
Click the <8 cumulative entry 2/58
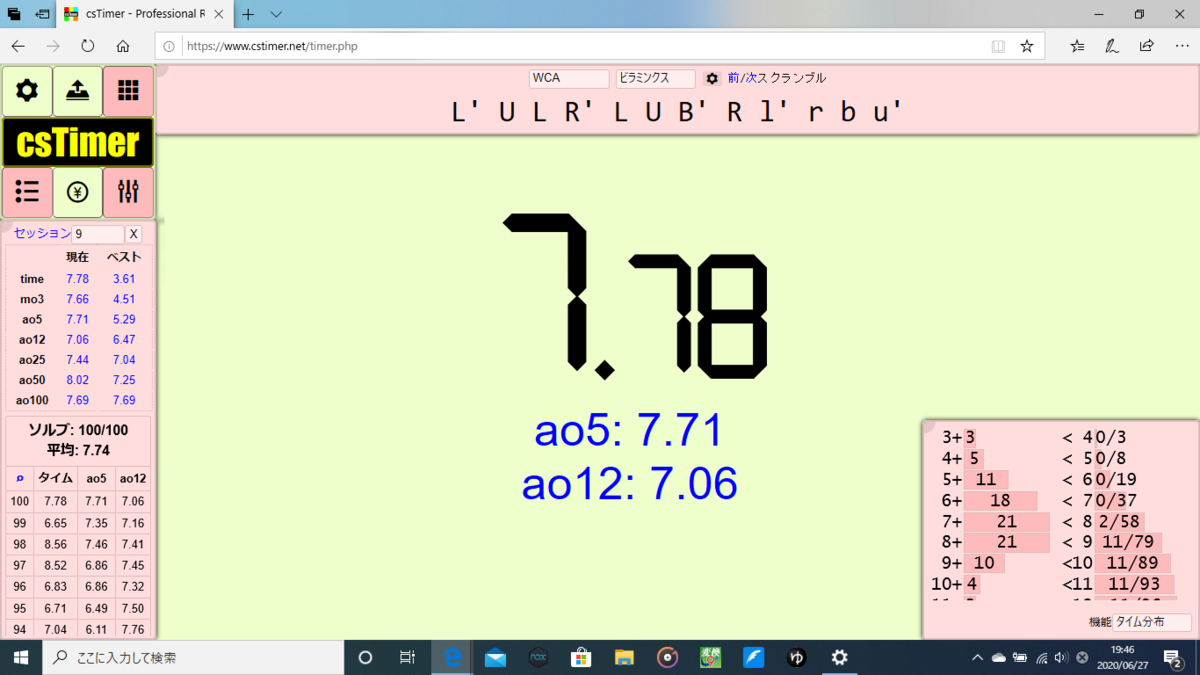tap(1119, 521)
